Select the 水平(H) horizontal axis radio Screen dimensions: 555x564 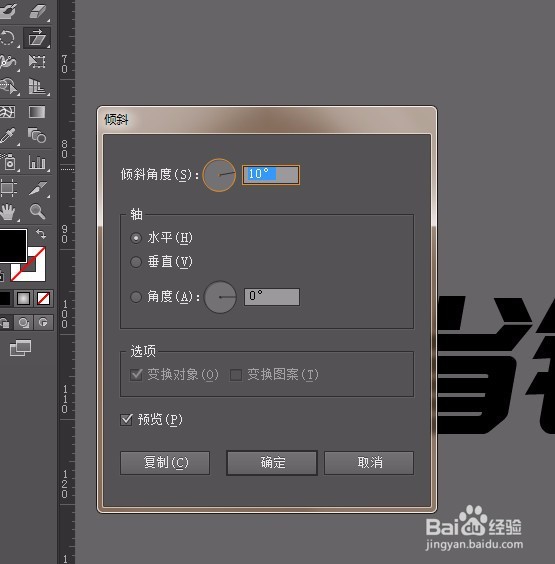pos(136,238)
